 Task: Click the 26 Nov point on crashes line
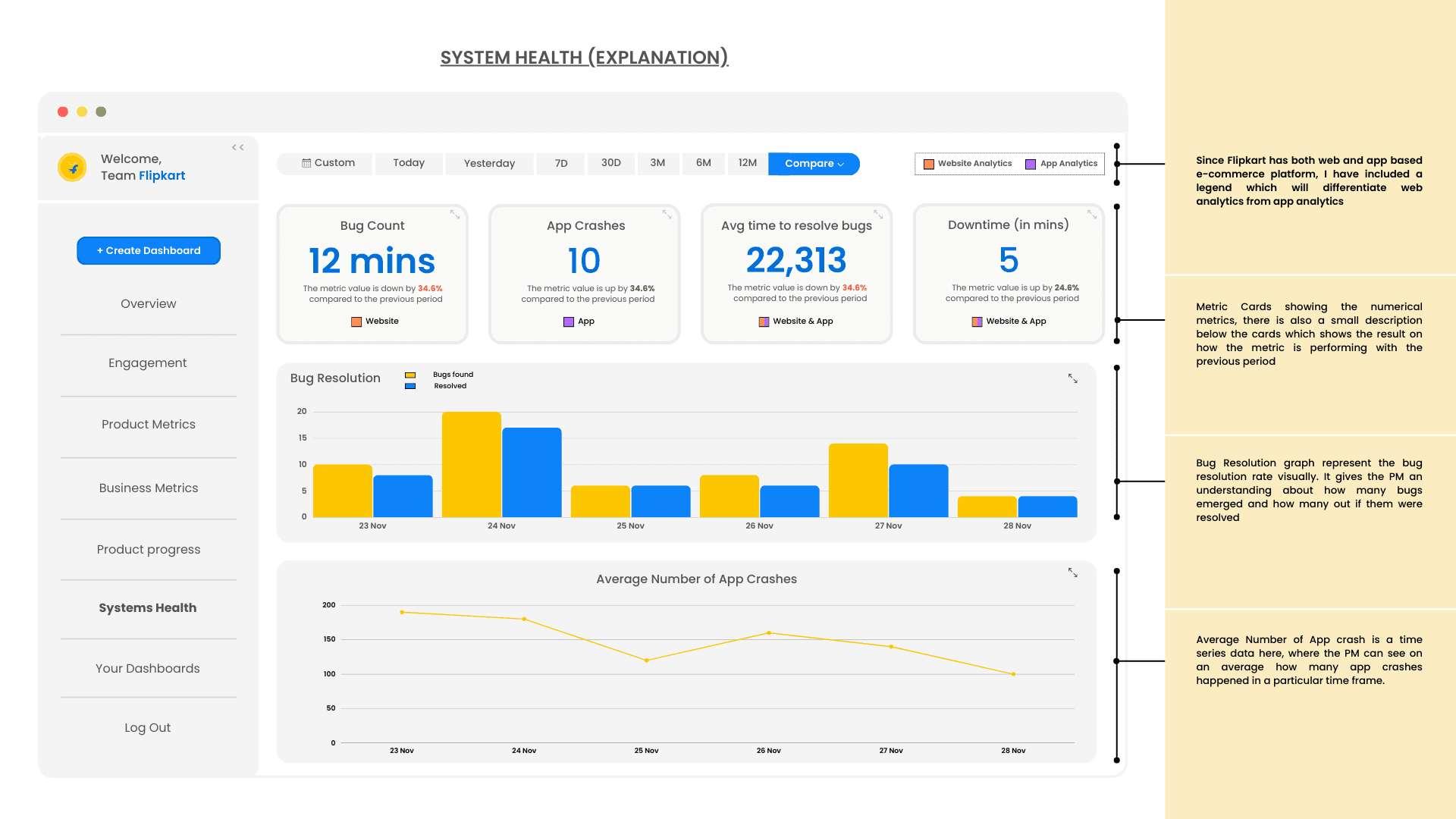click(769, 632)
